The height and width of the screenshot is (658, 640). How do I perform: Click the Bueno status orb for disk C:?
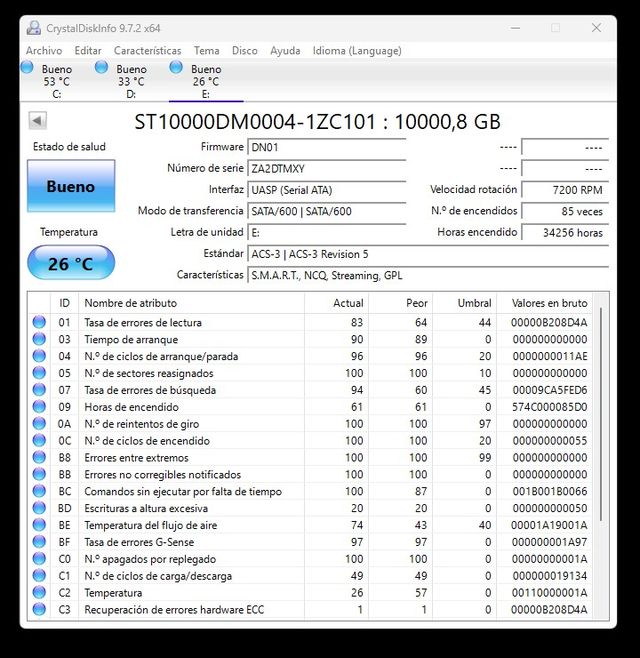point(27,67)
